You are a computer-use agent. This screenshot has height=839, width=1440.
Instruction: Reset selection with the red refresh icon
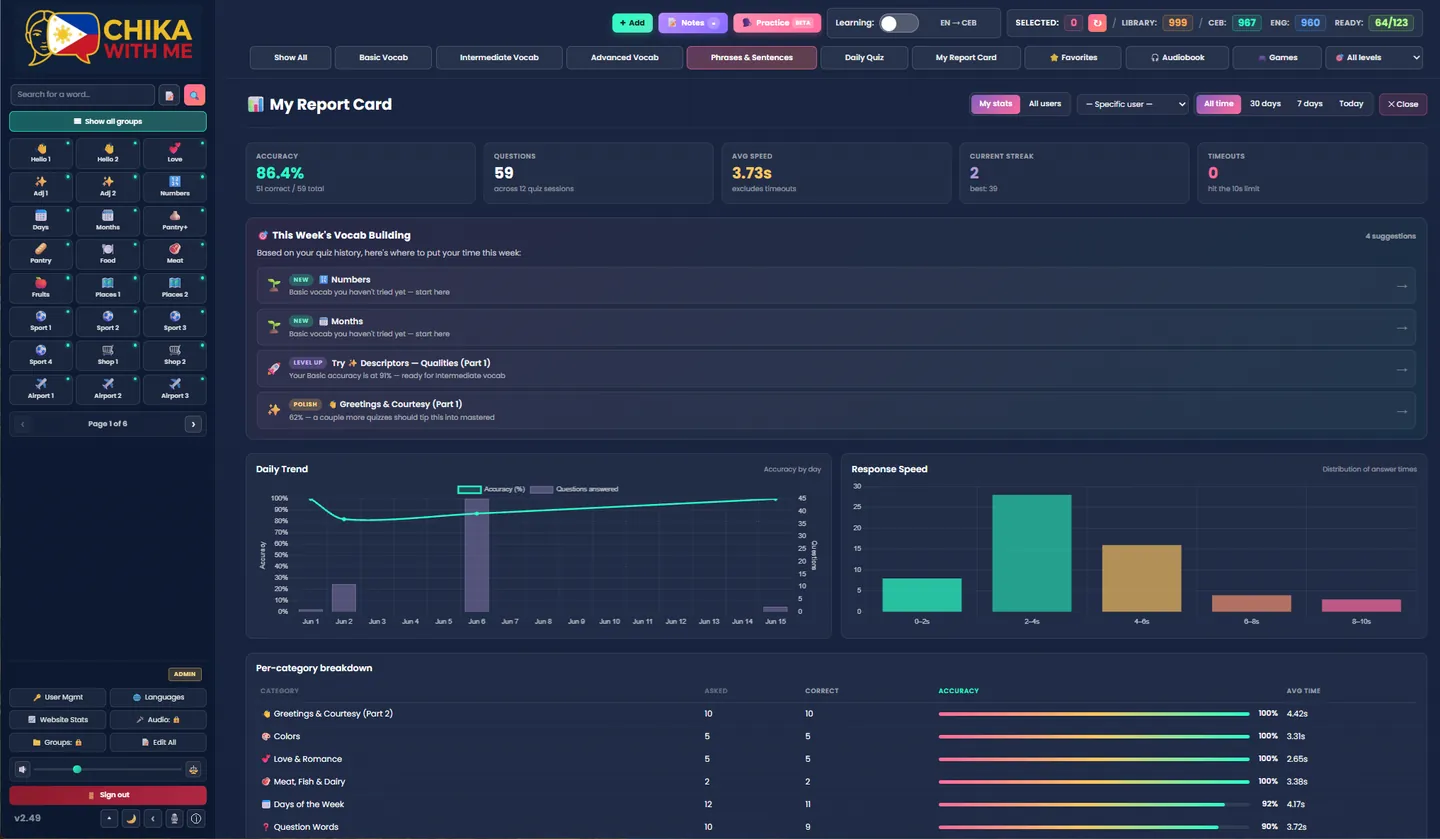pos(1098,22)
